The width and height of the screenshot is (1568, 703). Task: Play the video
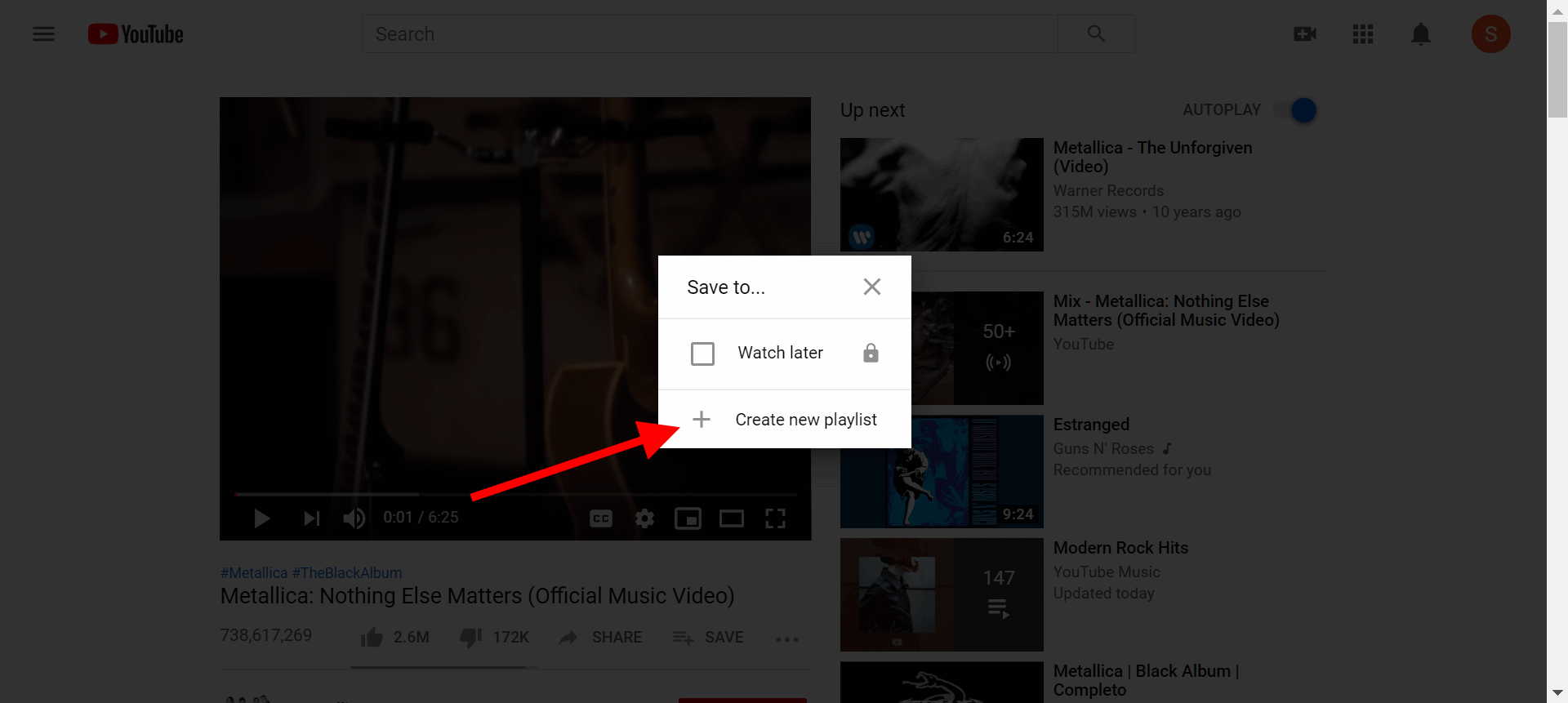[261, 518]
